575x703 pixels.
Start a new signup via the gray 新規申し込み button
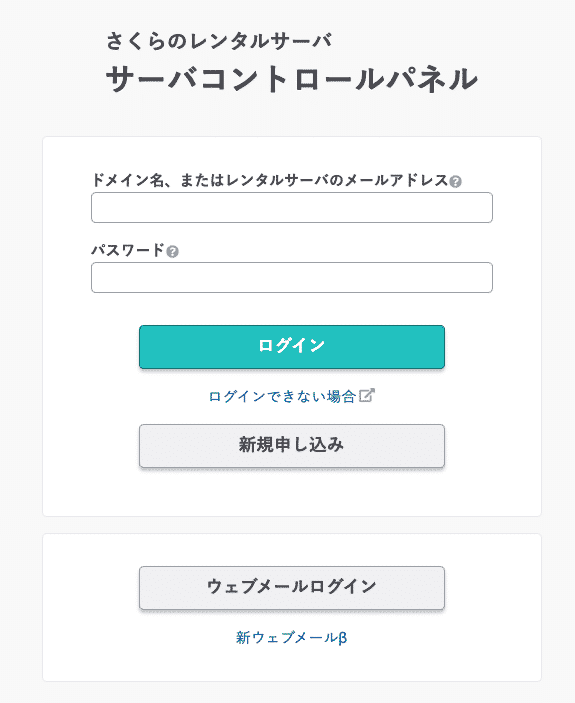click(x=292, y=446)
